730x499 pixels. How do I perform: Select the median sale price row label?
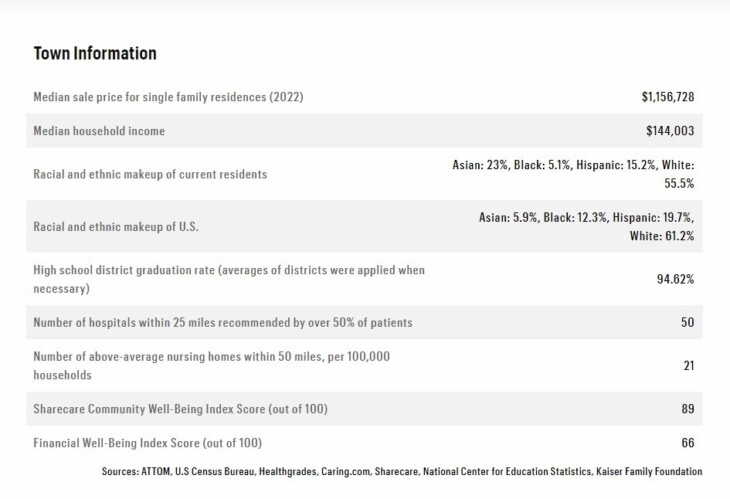168,97
